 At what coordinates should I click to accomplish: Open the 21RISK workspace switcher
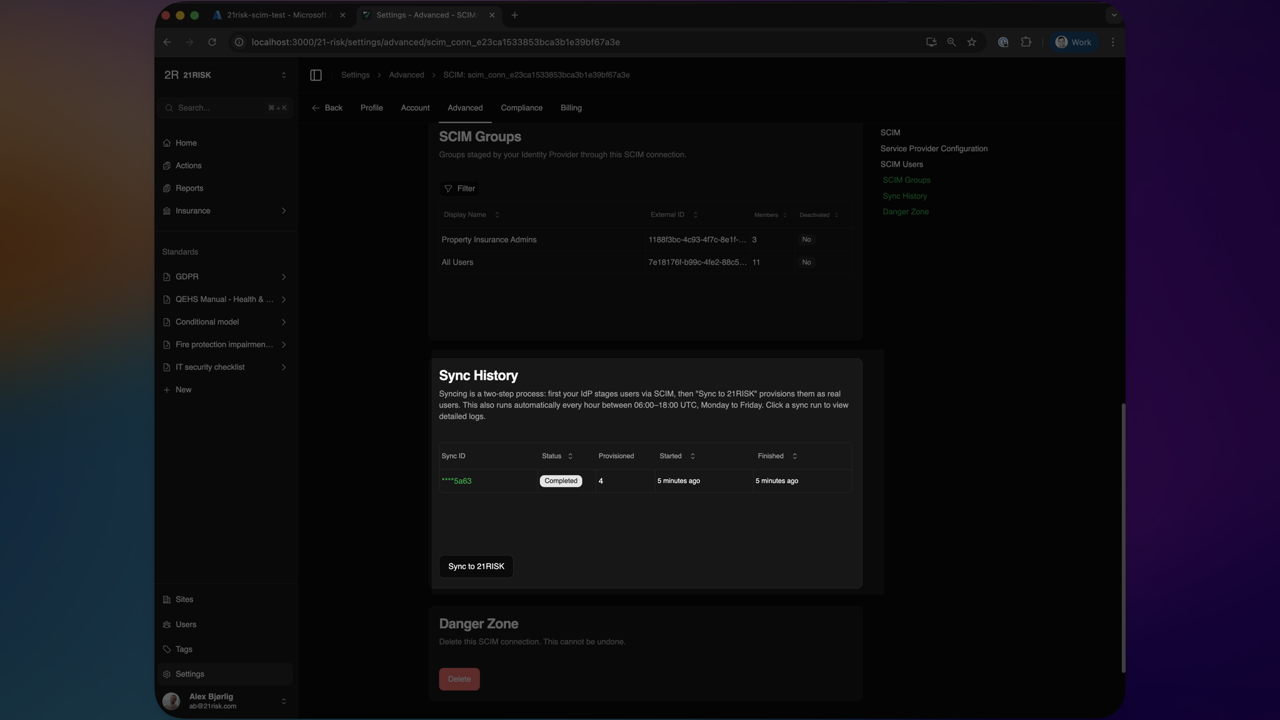point(225,75)
